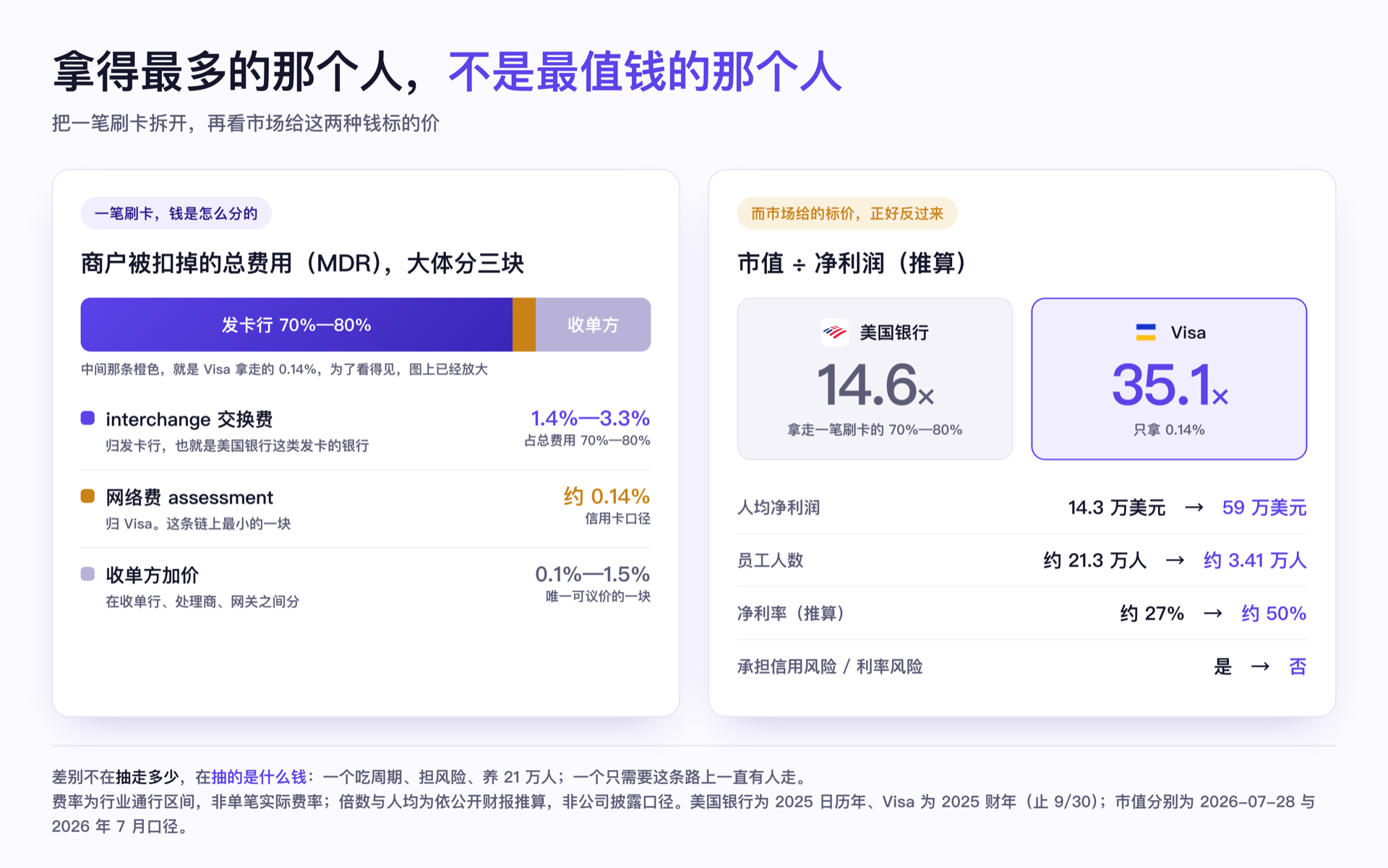Click the 网络费 assessment label
This screenshot has height=868, width=1388.
pyautogui.click(x=189, y=497)
